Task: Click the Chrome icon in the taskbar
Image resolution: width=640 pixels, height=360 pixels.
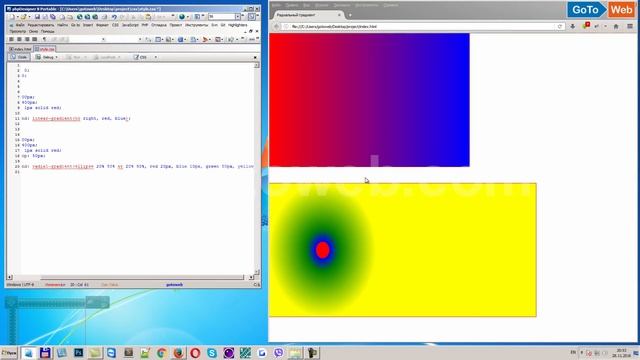Action: pyautogui.click(x=161, y=353)
